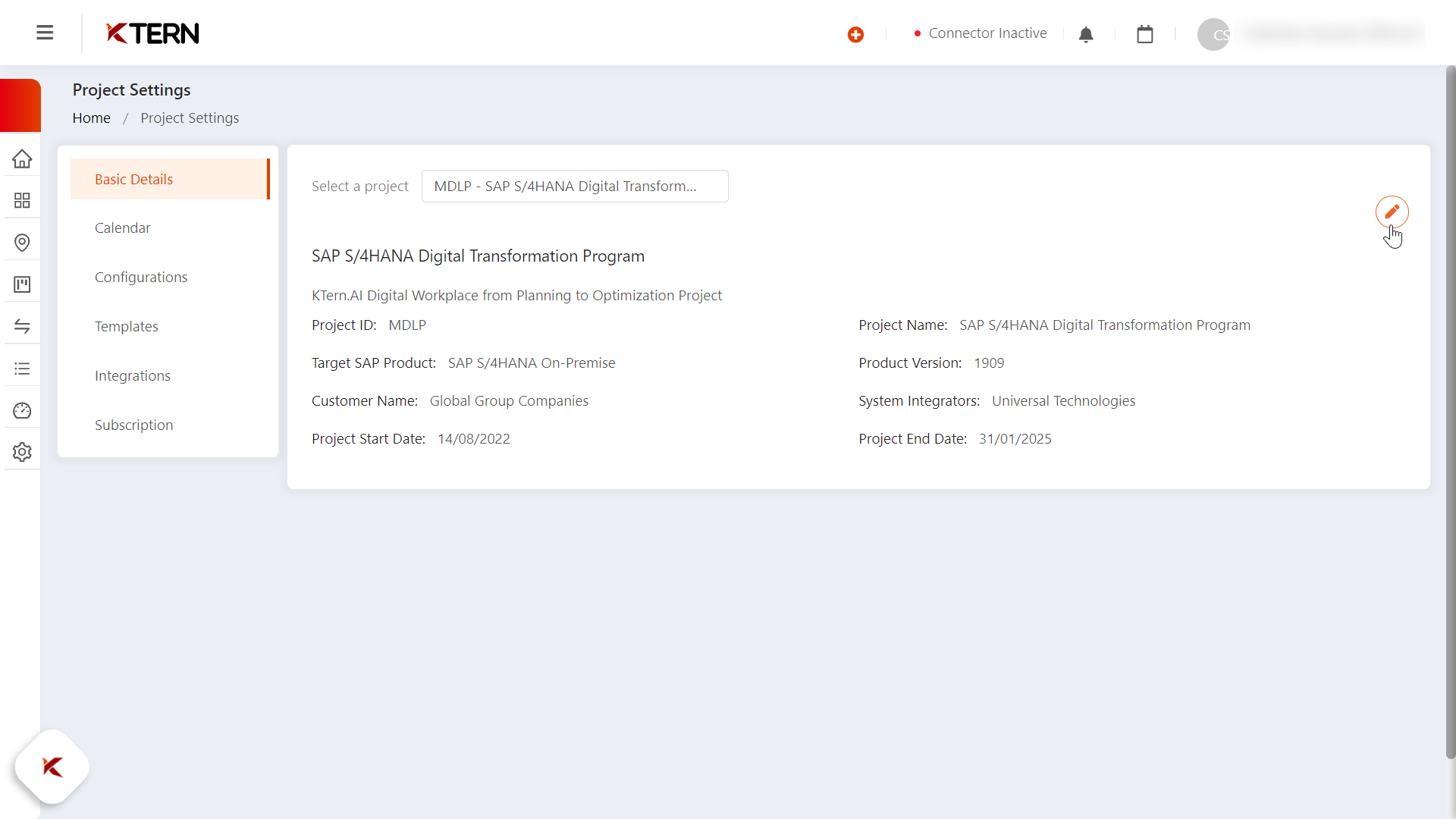The image size is (1456, 819).
Task: Click the red sidebar top block
Action: point(20,105)
